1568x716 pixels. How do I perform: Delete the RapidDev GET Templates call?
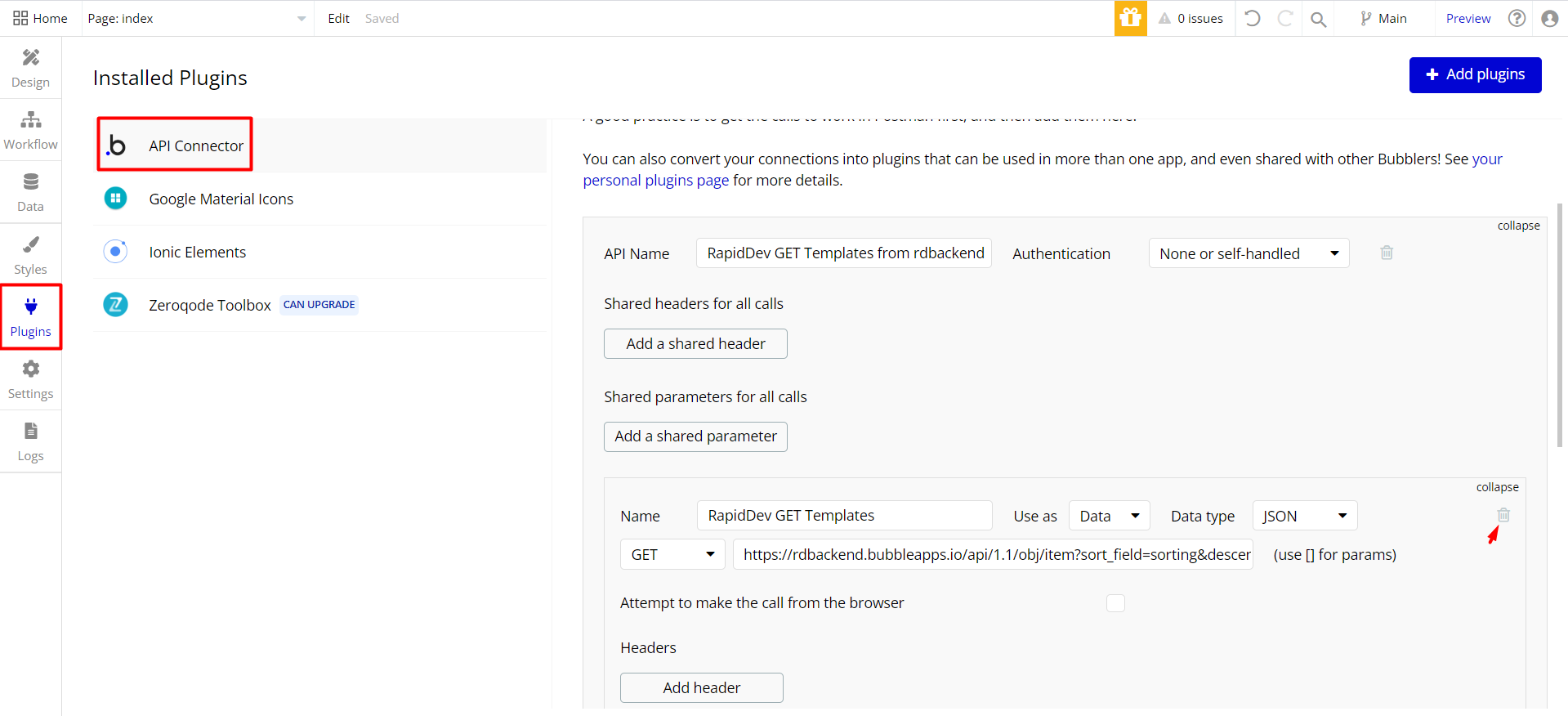pos(1503,515)
